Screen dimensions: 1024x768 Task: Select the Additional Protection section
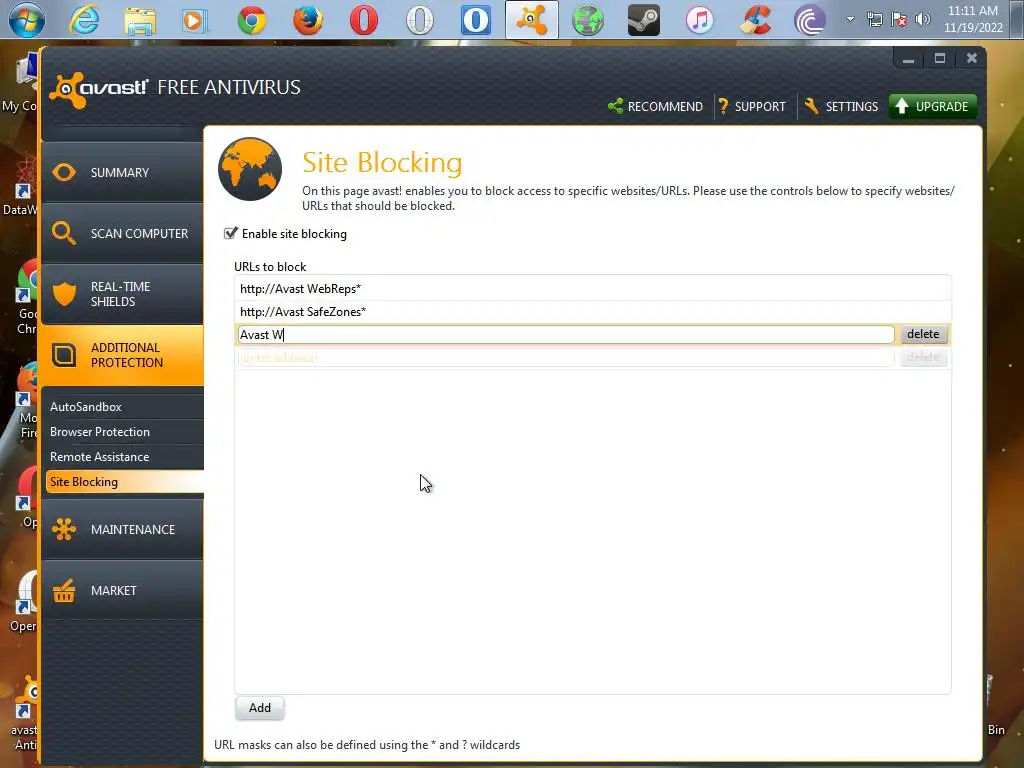(122, 355)
